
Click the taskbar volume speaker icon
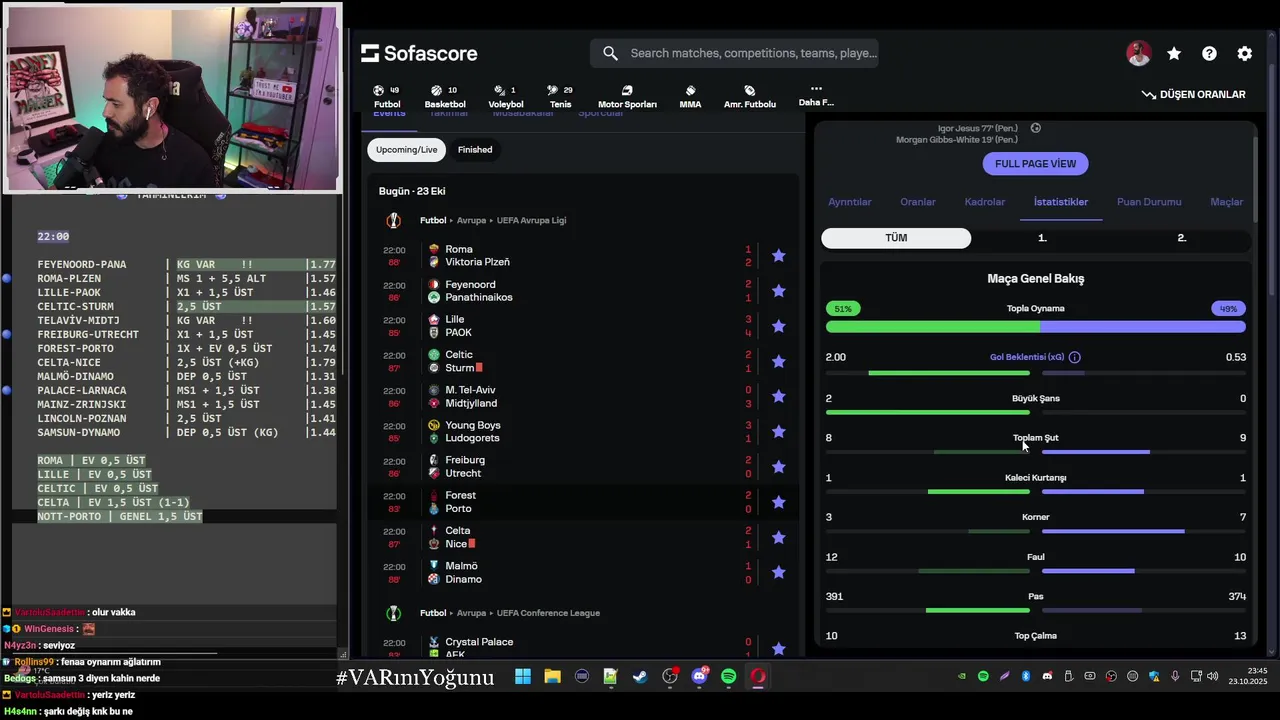point(1213,677)
